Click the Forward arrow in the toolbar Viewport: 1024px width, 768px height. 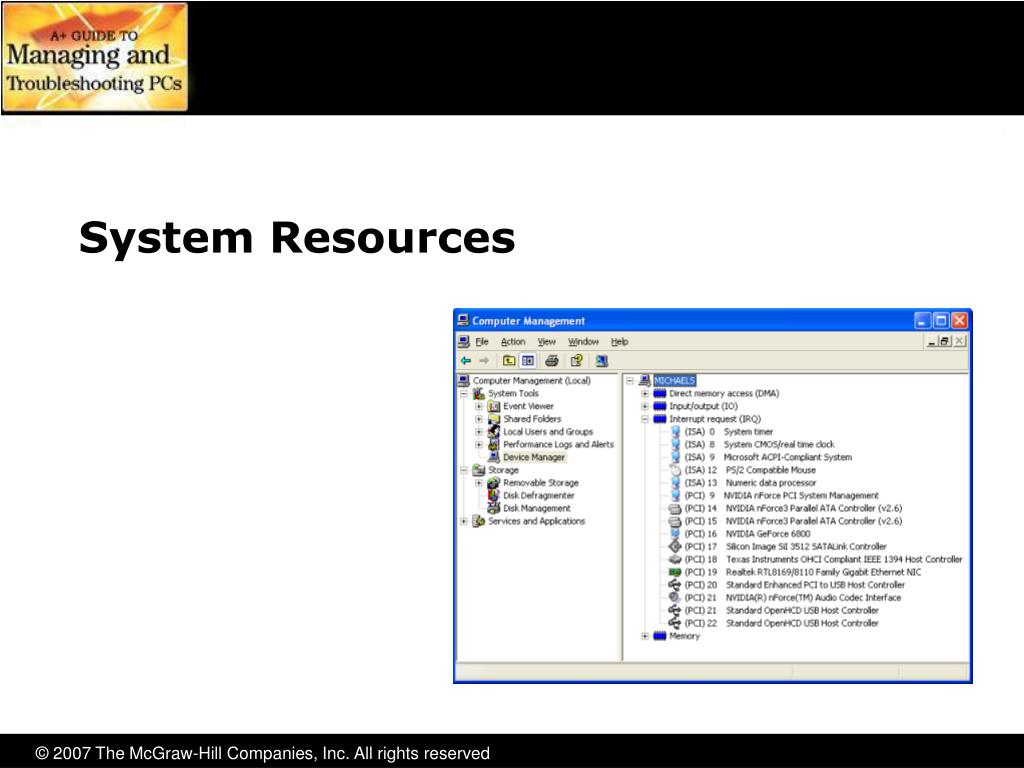[484, 360]
